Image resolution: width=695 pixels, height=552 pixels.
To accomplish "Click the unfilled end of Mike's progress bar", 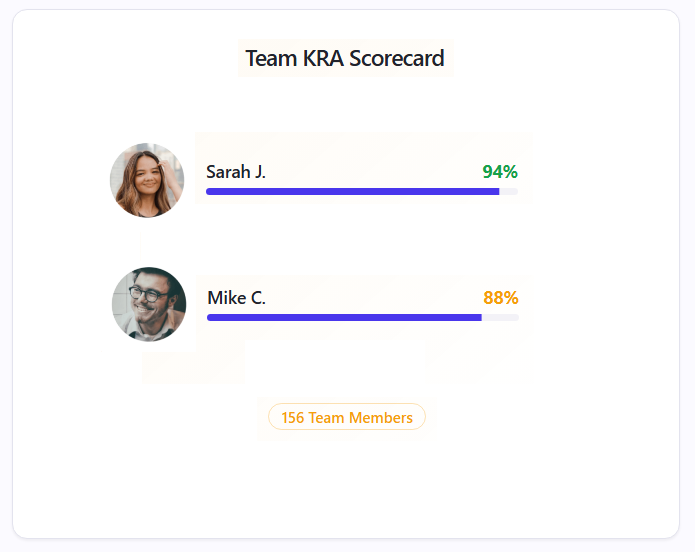I will tap(500, 317).
